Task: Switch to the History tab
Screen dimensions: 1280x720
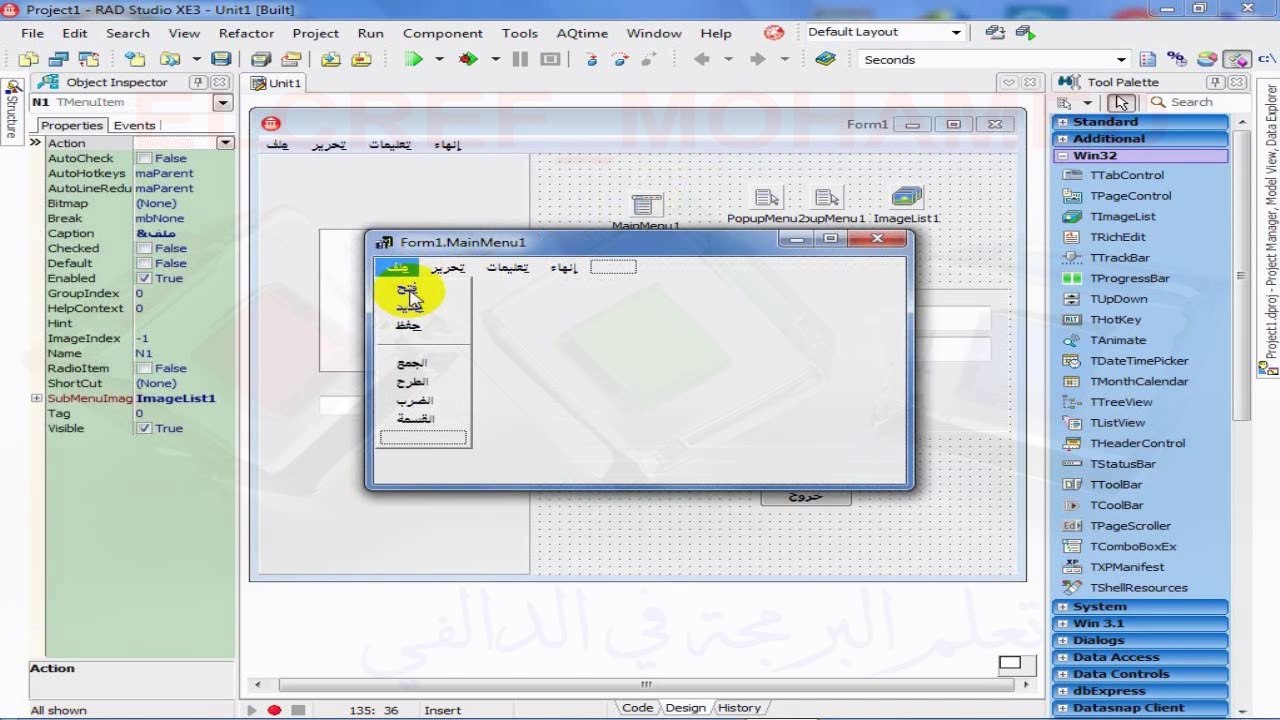Action: [x=739, y=708]
